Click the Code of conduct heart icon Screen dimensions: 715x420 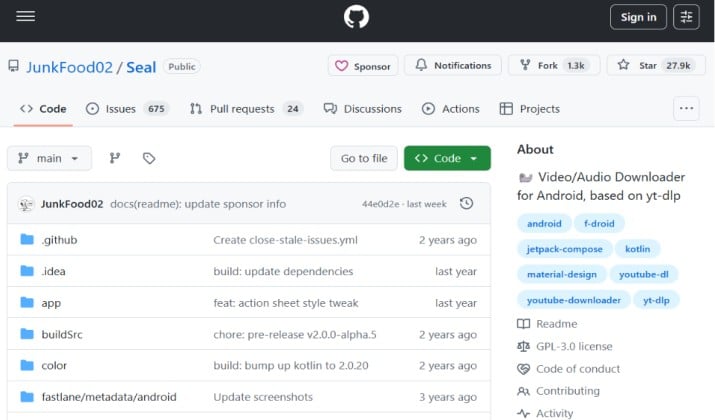523,369
